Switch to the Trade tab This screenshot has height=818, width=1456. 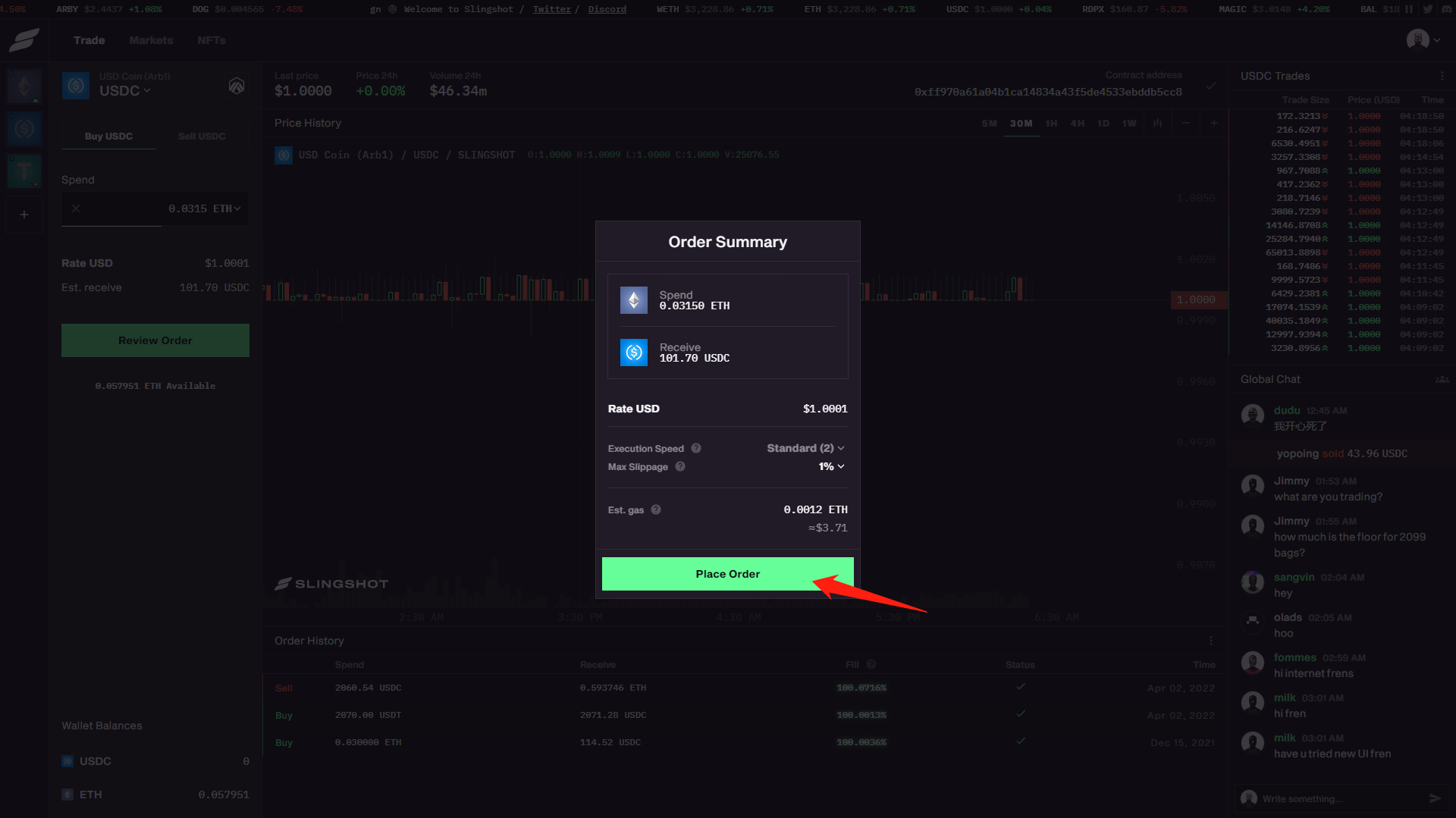[x=89, y=40]
